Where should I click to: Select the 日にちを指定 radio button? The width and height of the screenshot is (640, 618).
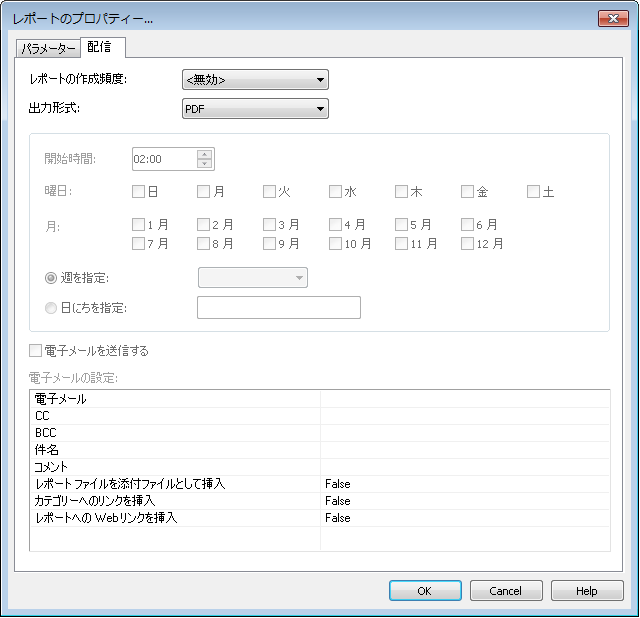(x=51, y=308)
